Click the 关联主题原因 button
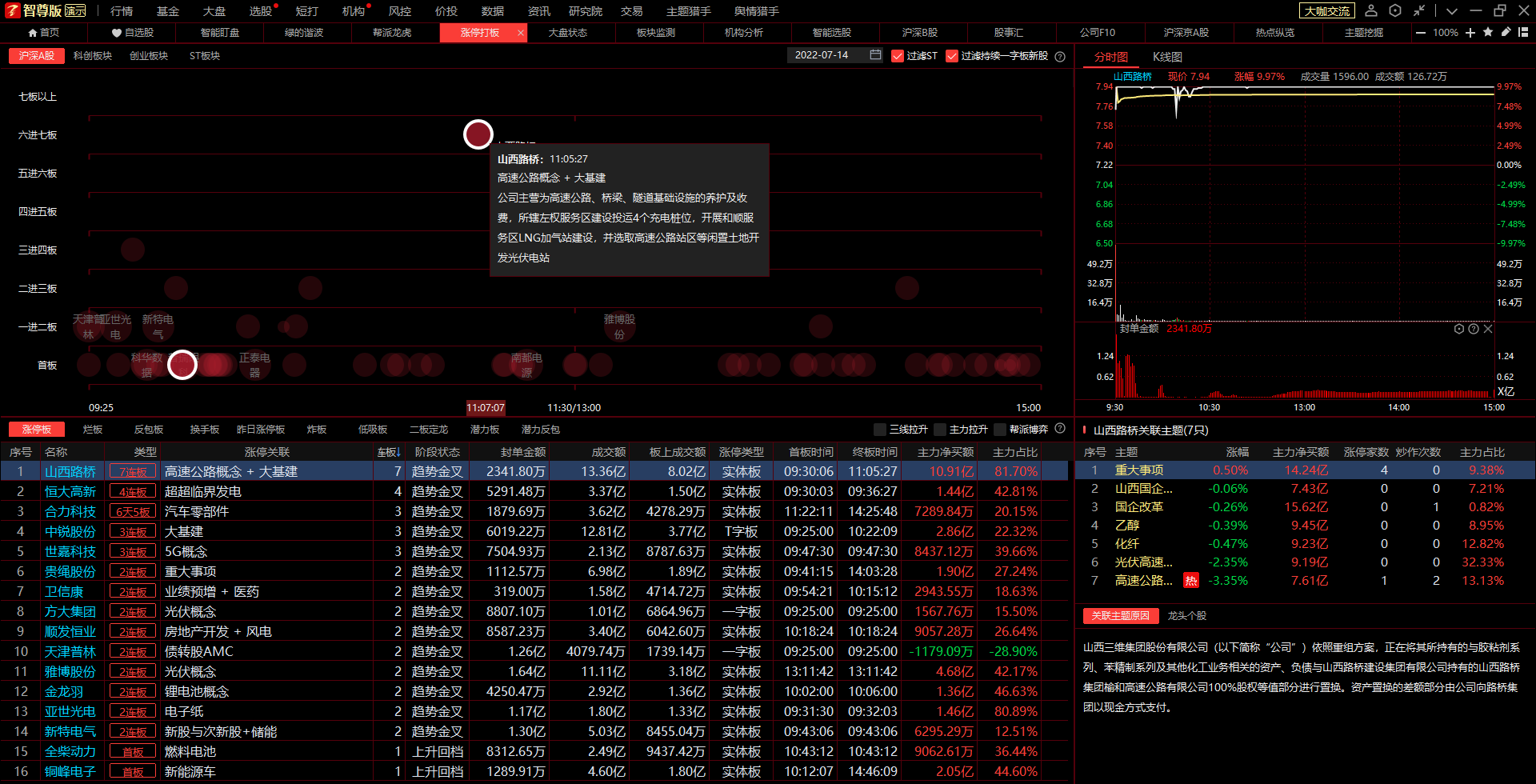This screenshot has width=1536, height=784. point(1121,616)
